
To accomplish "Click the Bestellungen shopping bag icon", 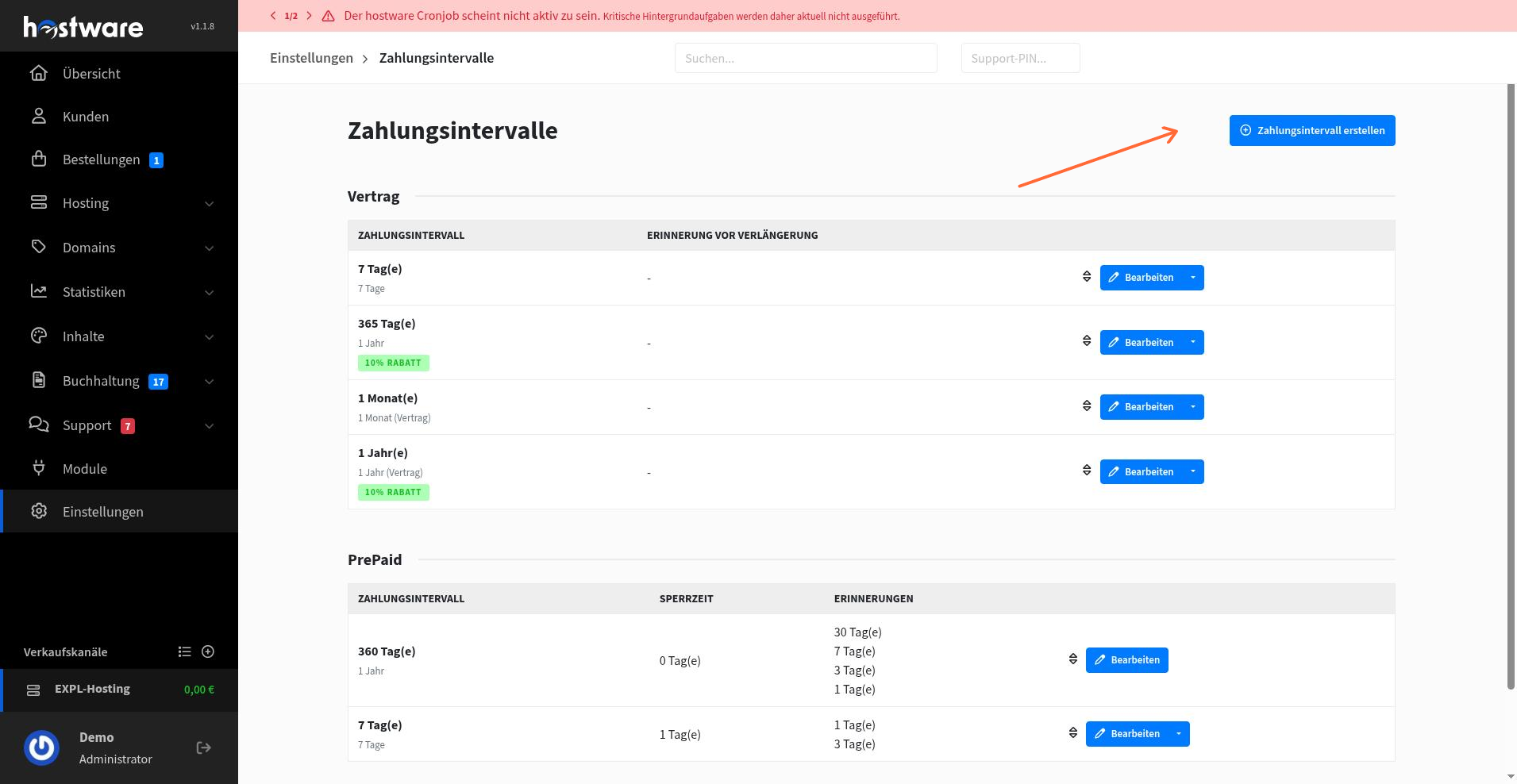I will point(38,159).
